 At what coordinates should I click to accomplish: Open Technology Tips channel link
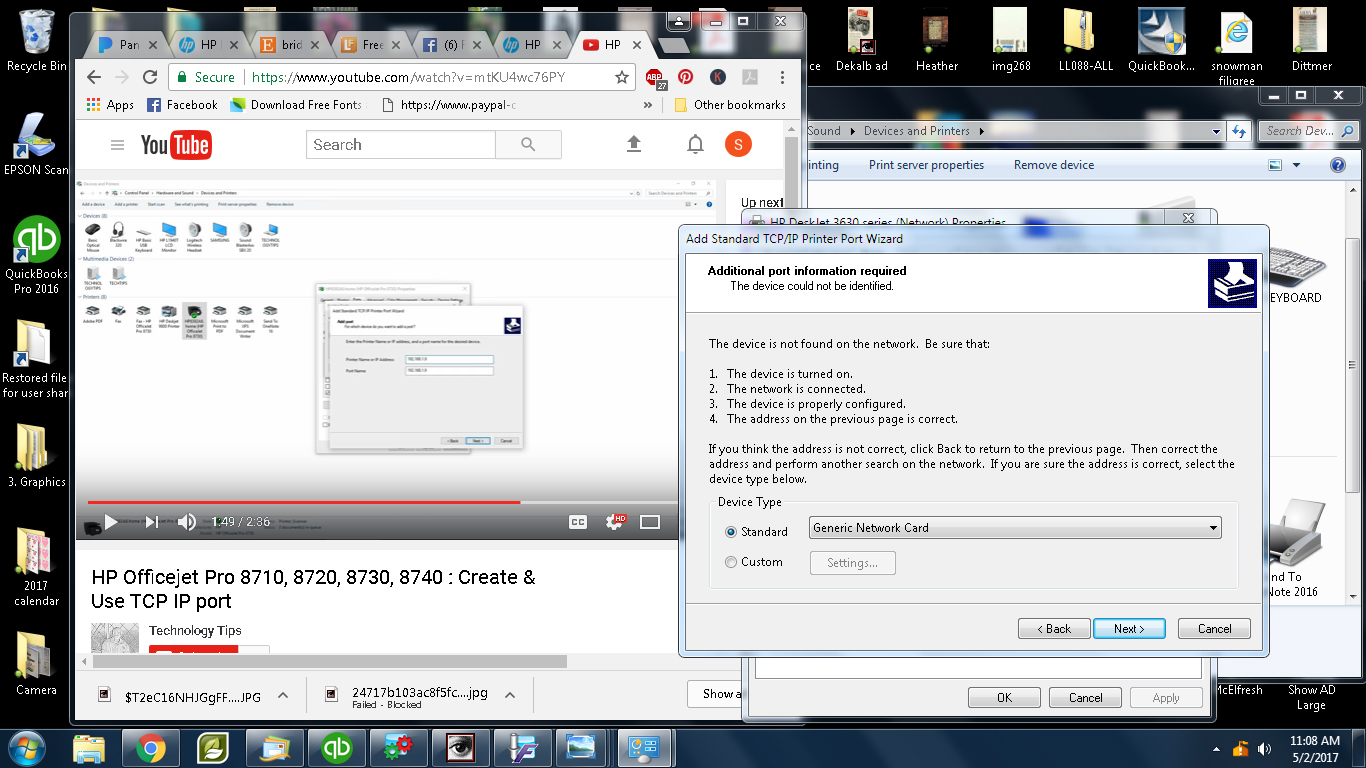point(195,631)
